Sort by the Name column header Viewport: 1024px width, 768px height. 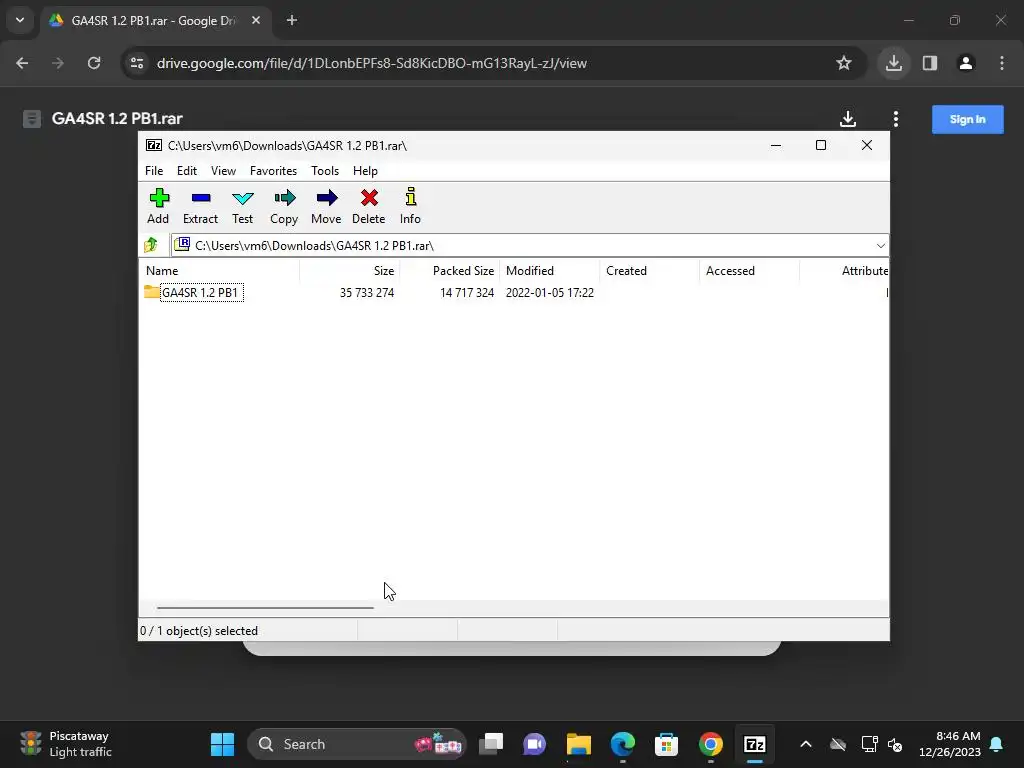pos(219,270)
